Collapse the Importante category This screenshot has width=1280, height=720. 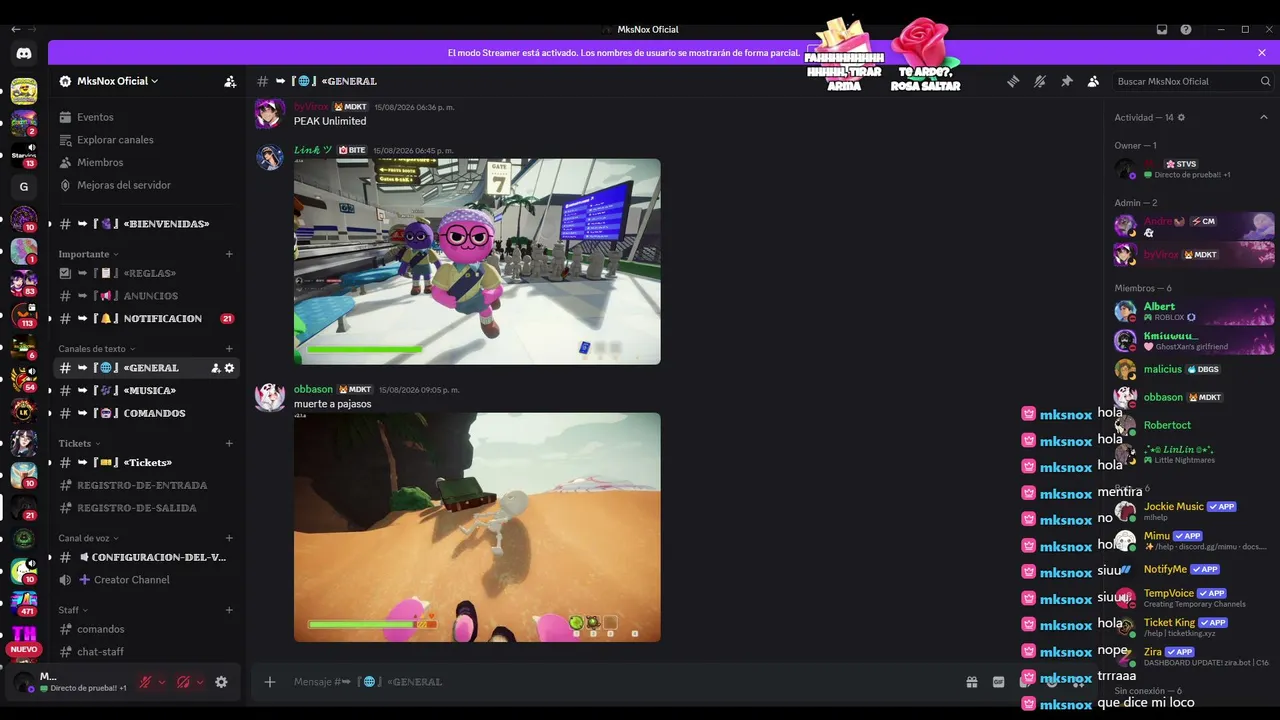click(x=88, y=254)
